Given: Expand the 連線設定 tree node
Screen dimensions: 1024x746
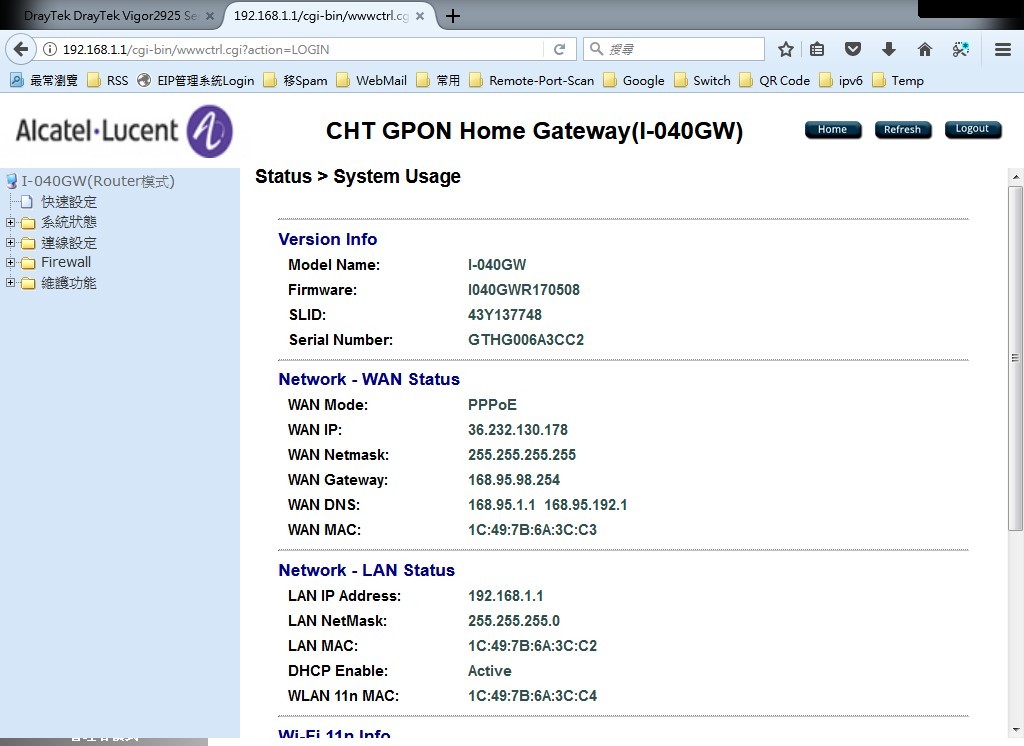Looking at the screenshot, I should pos(10,242).
